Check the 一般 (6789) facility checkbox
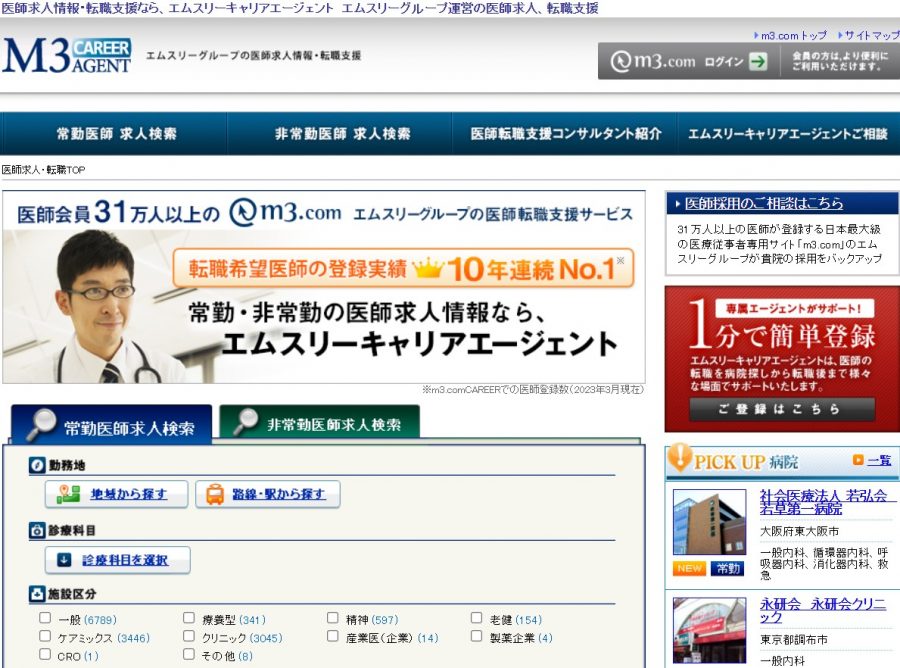The height and width of the screenshot is (668, 900). tap(45, 618)
